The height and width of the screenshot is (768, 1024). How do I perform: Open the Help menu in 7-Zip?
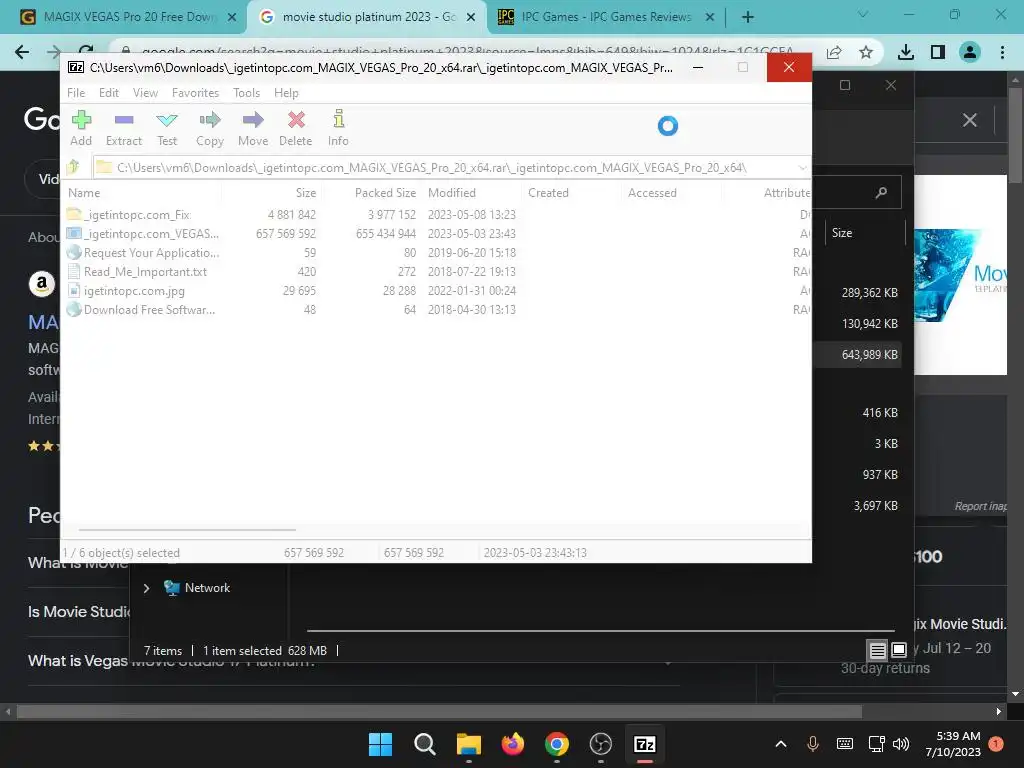point(286,93)
